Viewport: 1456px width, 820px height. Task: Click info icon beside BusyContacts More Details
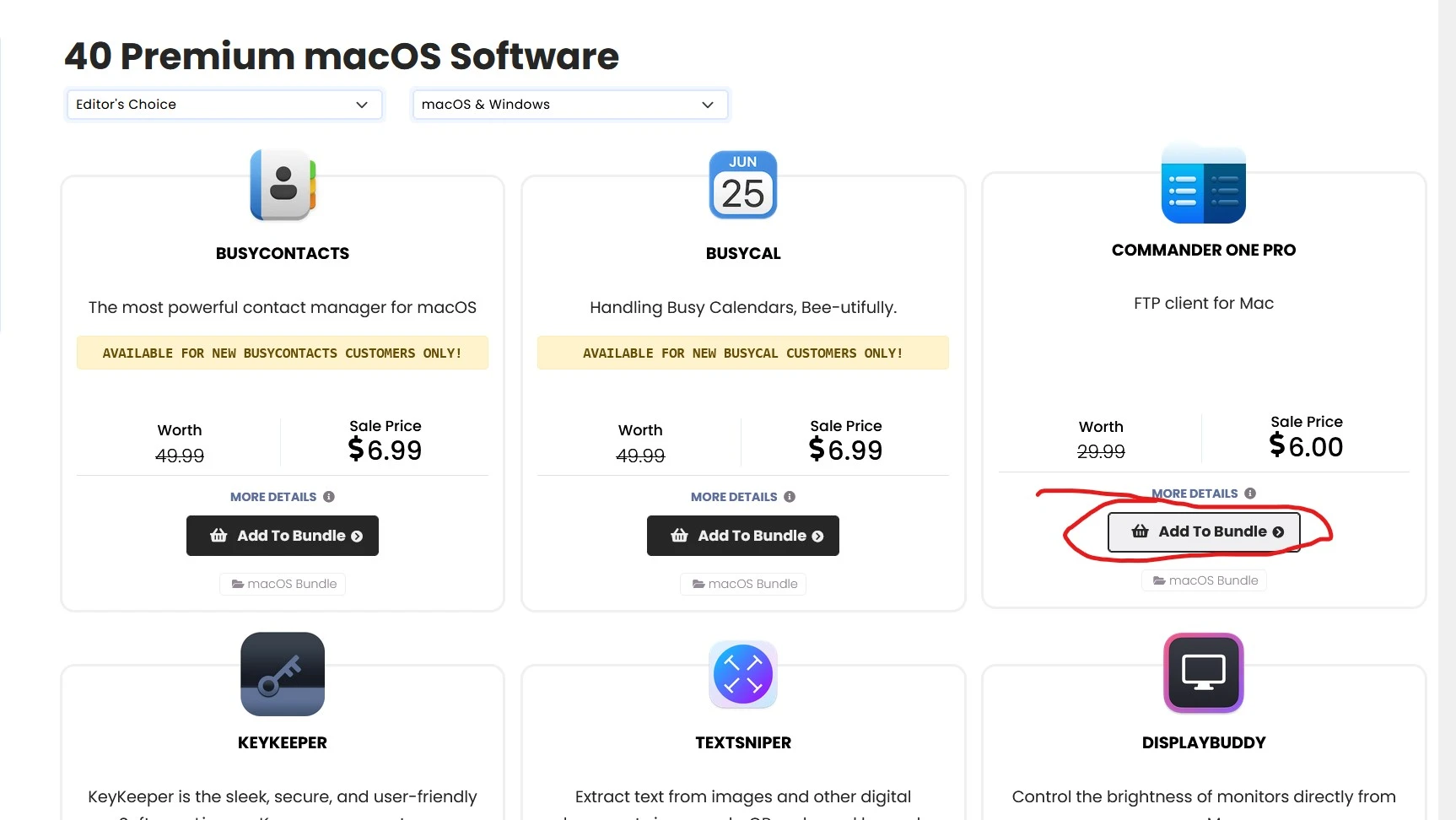(329, 497)
